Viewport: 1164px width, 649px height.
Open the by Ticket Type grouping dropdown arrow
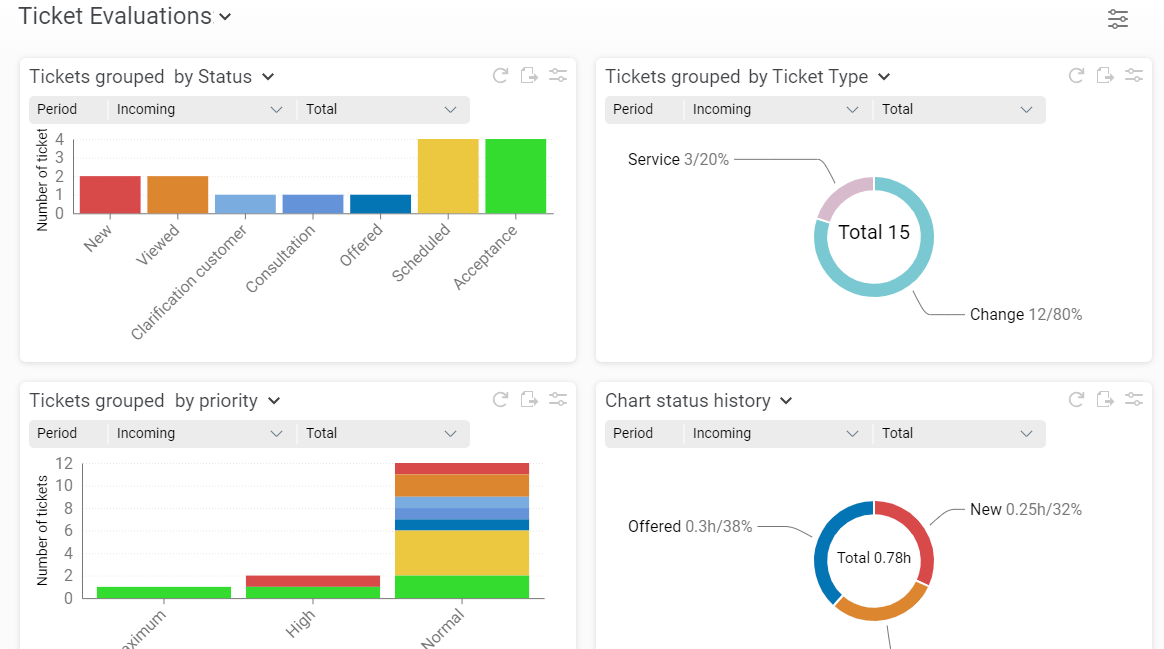tap(883, 77)
